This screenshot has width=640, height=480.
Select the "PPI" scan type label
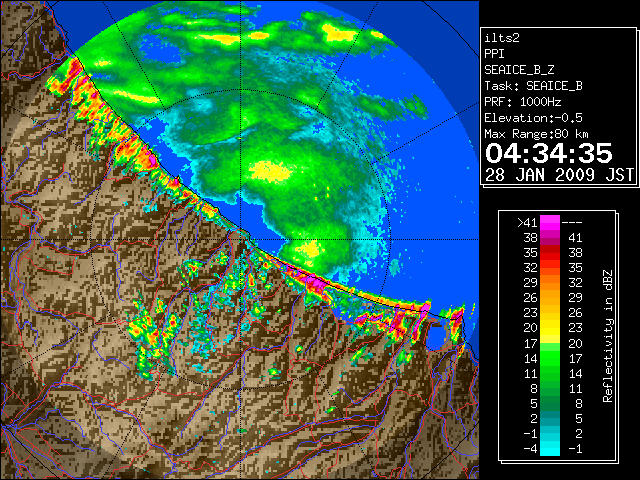click(494, 54)
